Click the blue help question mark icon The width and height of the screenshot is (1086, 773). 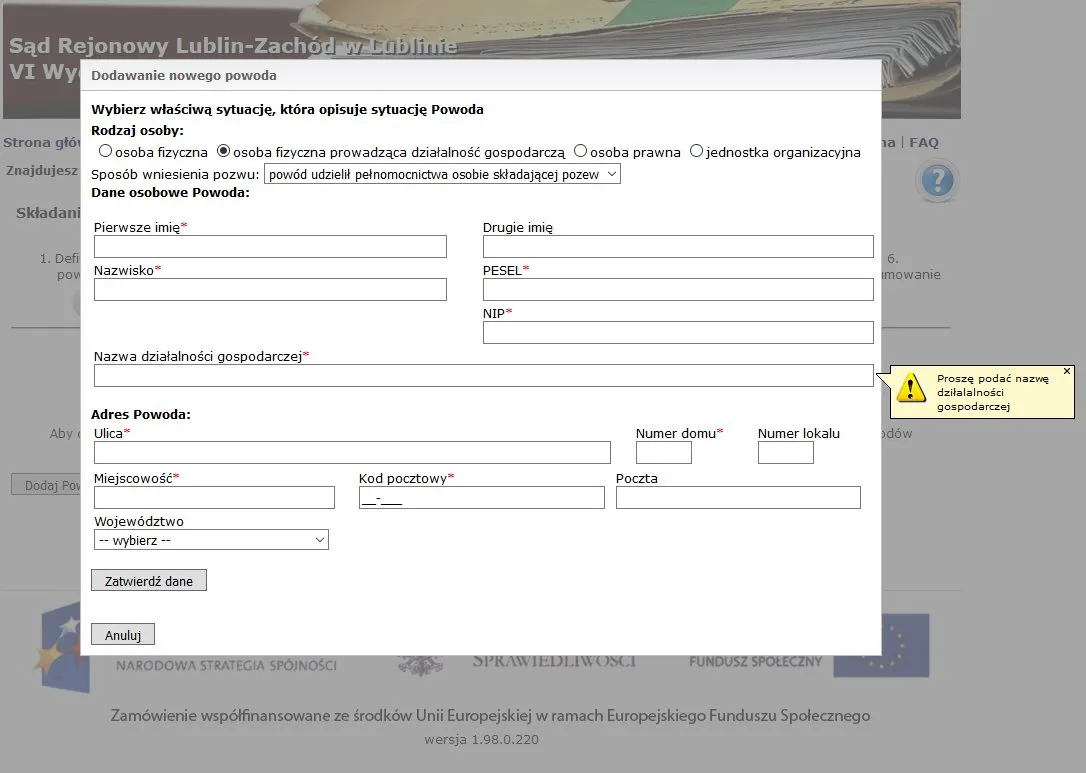pos(937,182)
